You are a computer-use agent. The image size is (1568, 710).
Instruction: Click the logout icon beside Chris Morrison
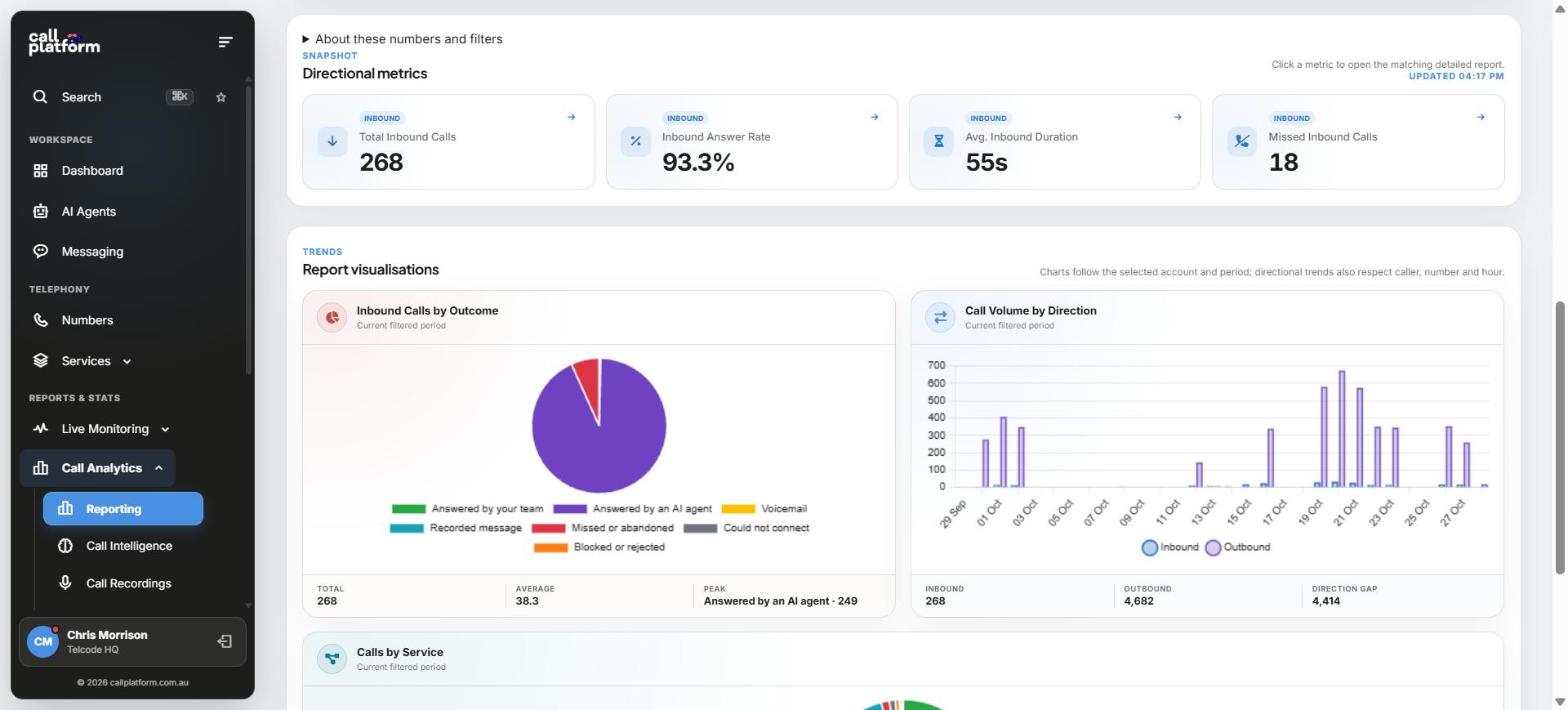(x=225, y=642)
